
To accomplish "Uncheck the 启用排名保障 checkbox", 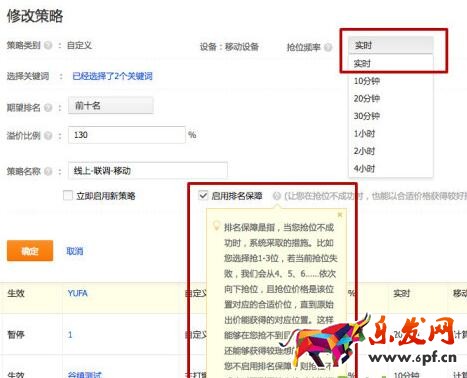I will point(203,195).
